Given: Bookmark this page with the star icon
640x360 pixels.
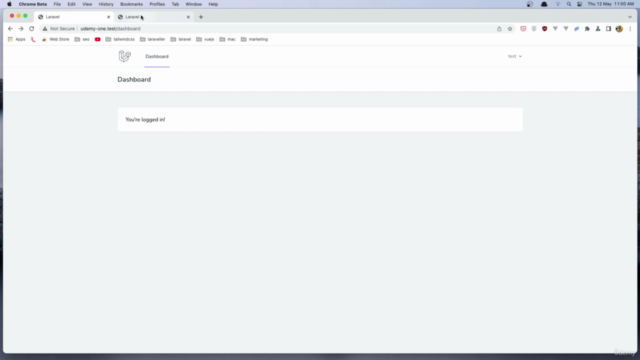Looking at the screenshot, I should pos(510,29).
